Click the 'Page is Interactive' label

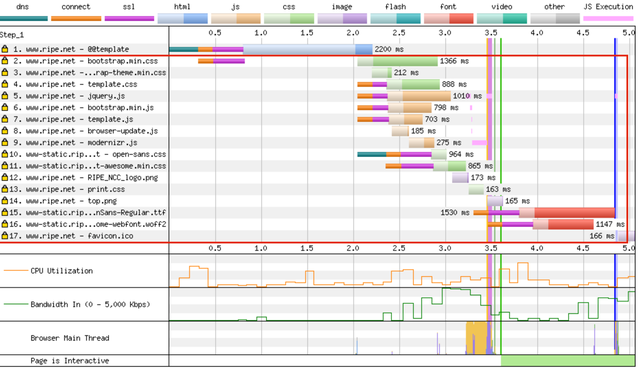coord(70,361)
